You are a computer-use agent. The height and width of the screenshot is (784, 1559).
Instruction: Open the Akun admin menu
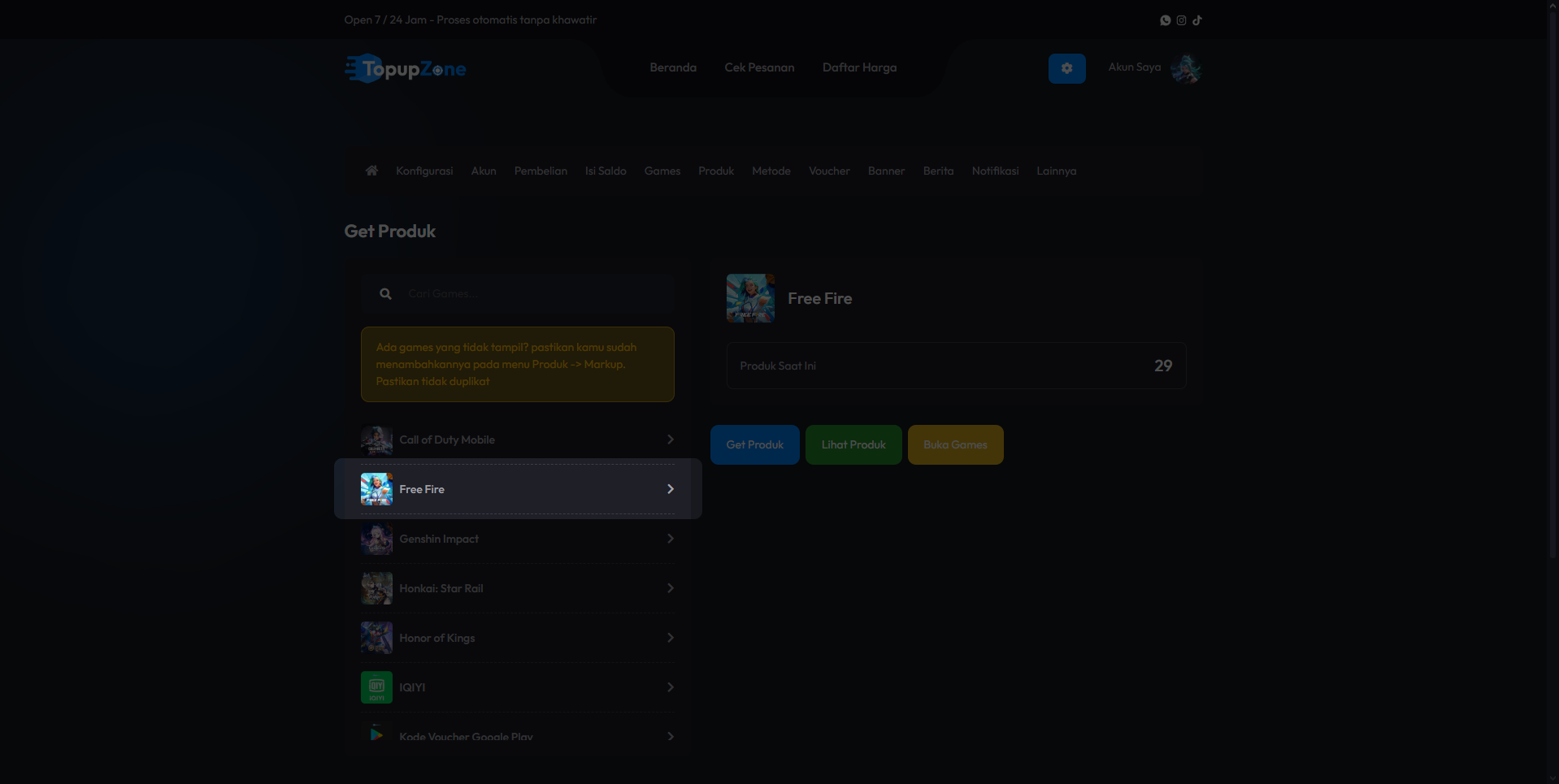pos(484,171)
